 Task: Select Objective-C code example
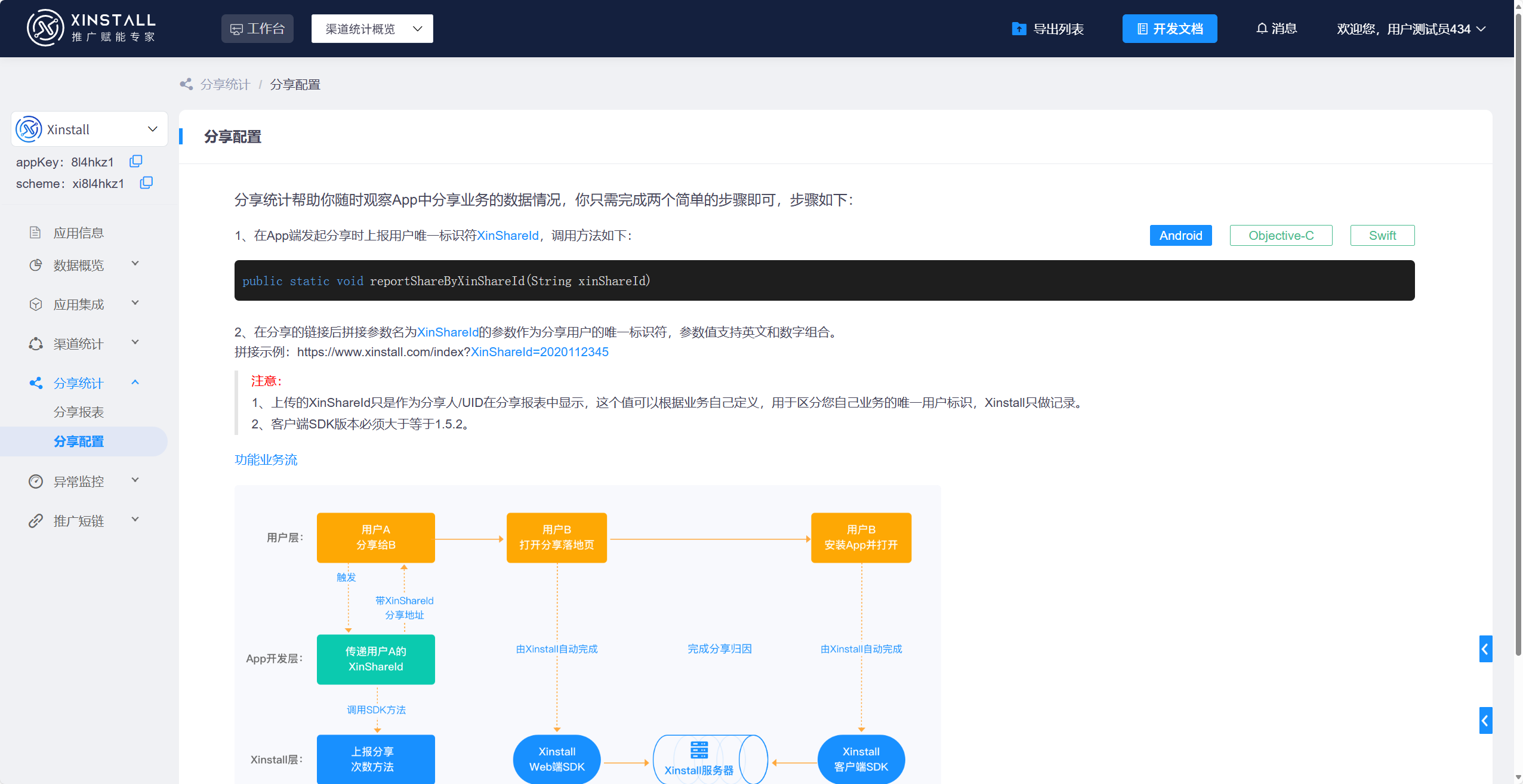pos(1281,235)
